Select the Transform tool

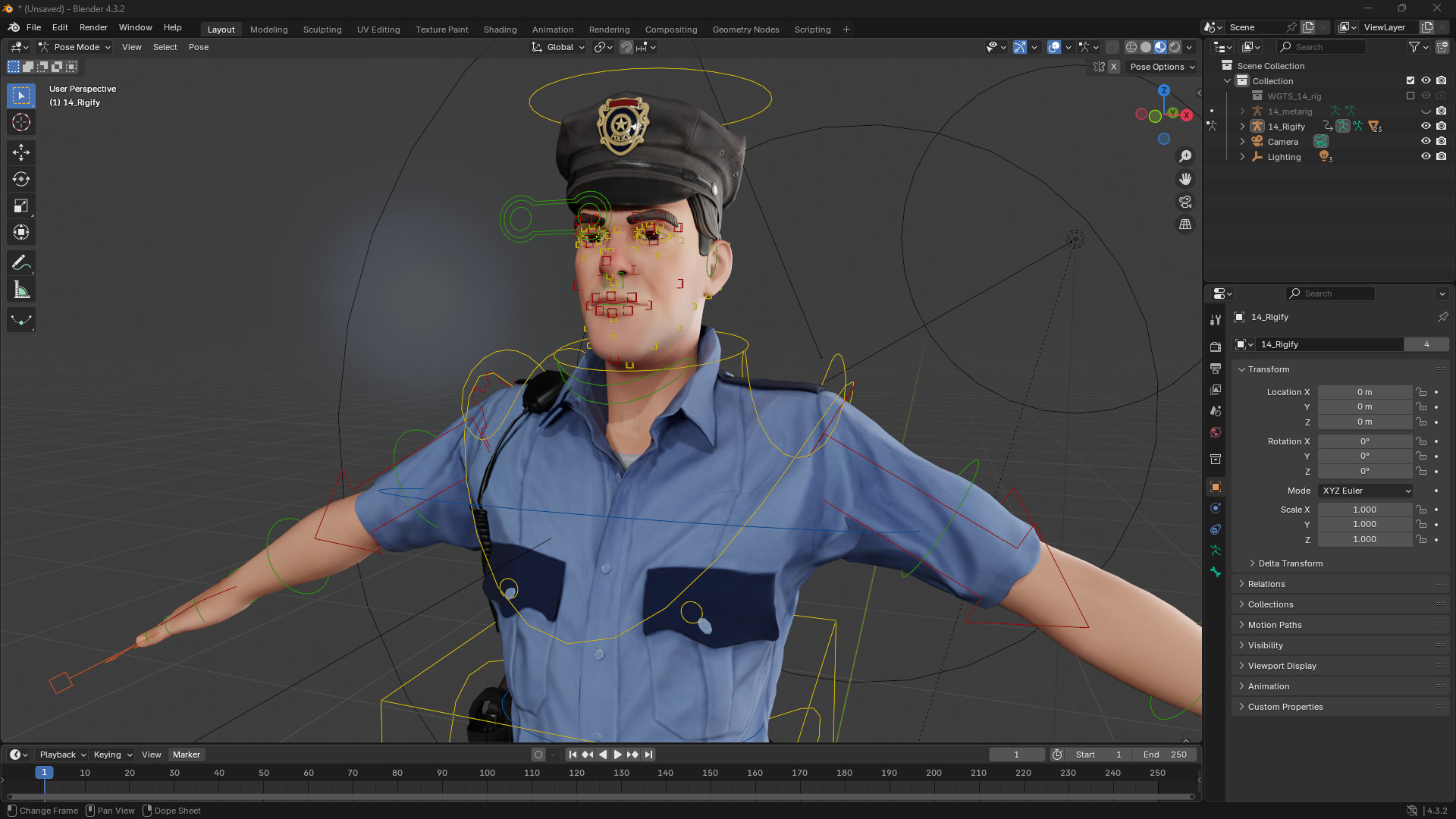pyautogui.click(x=21, y=232)
